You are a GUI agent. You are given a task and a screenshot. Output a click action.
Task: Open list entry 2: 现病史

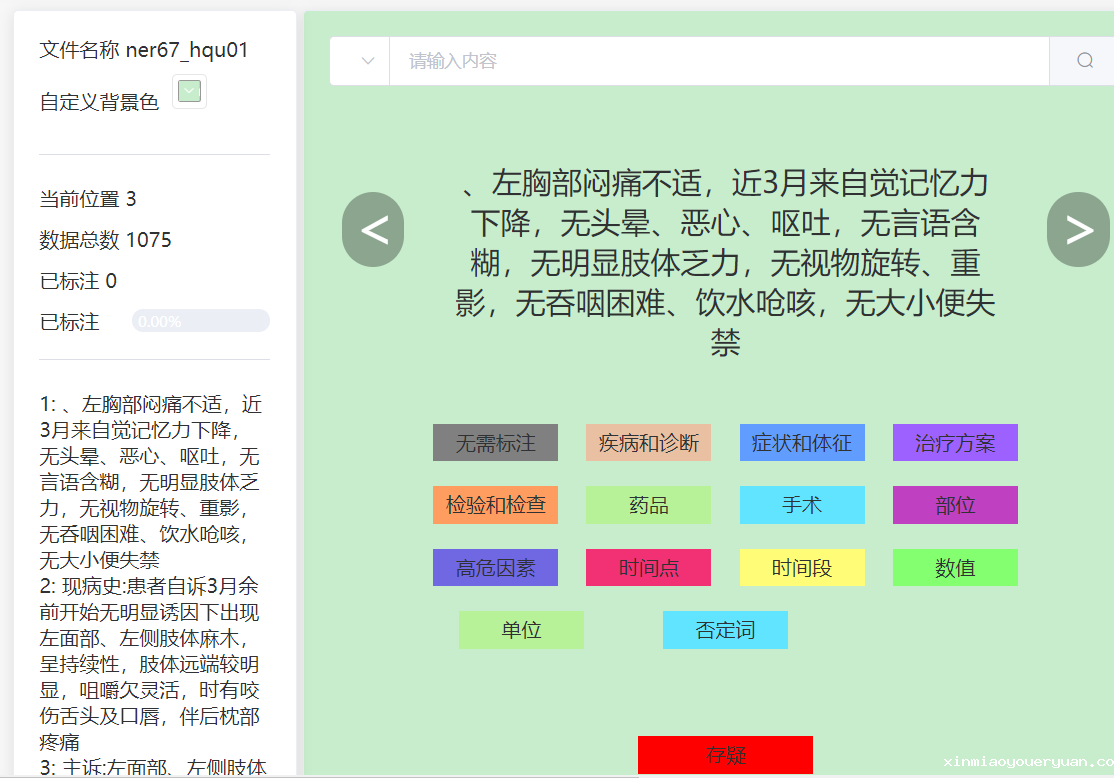pyautogui.click(x=151, y=664)
